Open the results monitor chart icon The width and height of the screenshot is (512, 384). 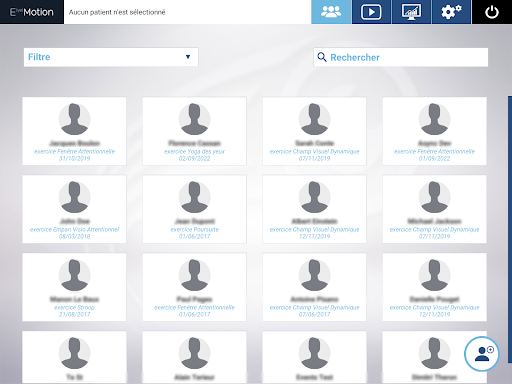coord(411,12)
